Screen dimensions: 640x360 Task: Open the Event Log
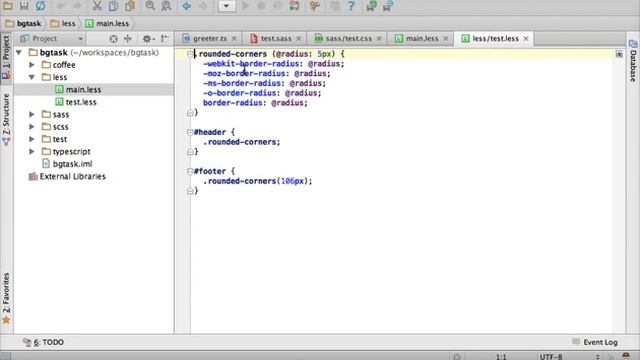pyautogui.click(x=595, y=342)
